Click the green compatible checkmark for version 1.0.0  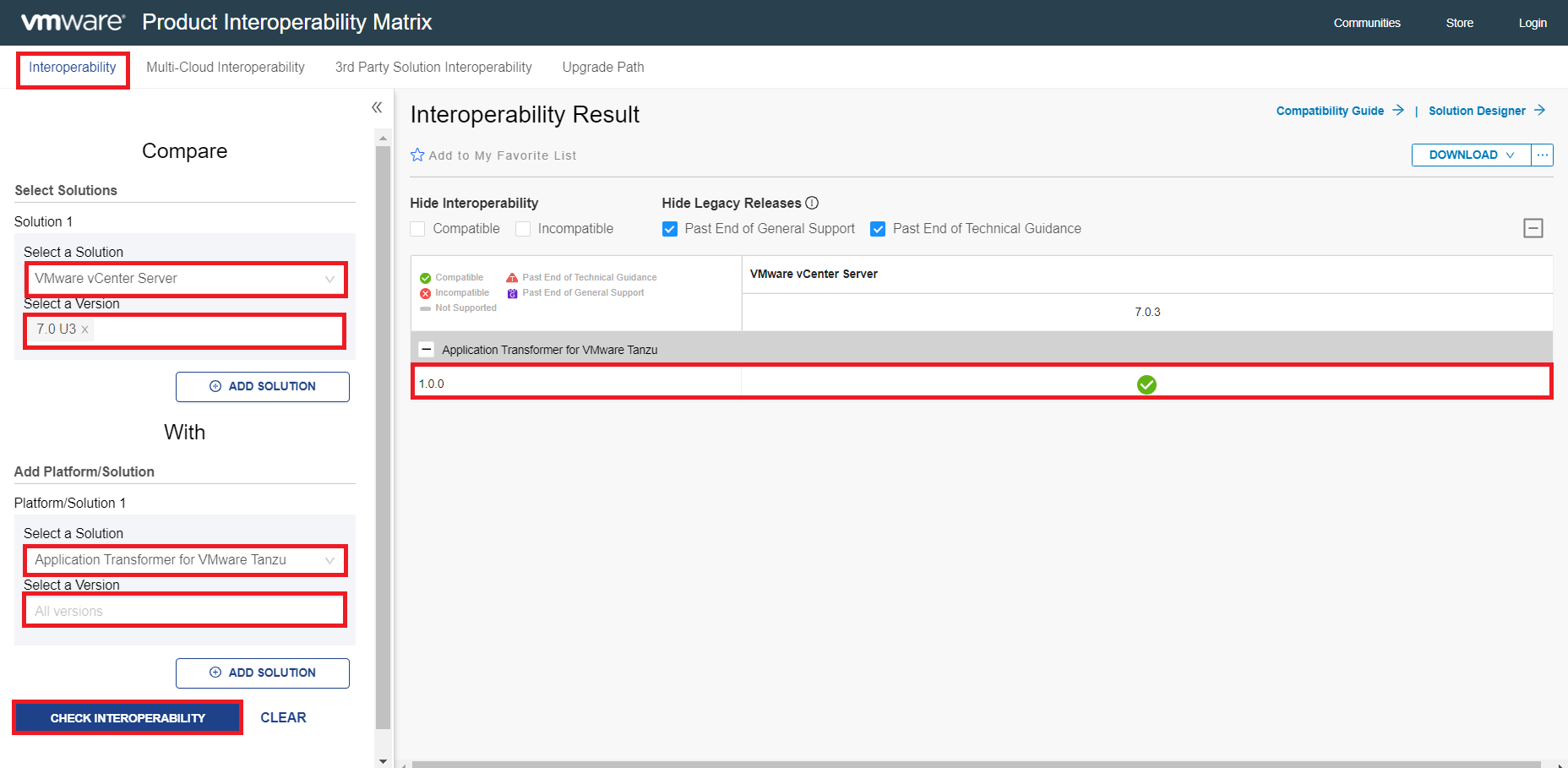[x=1146, y=384]
